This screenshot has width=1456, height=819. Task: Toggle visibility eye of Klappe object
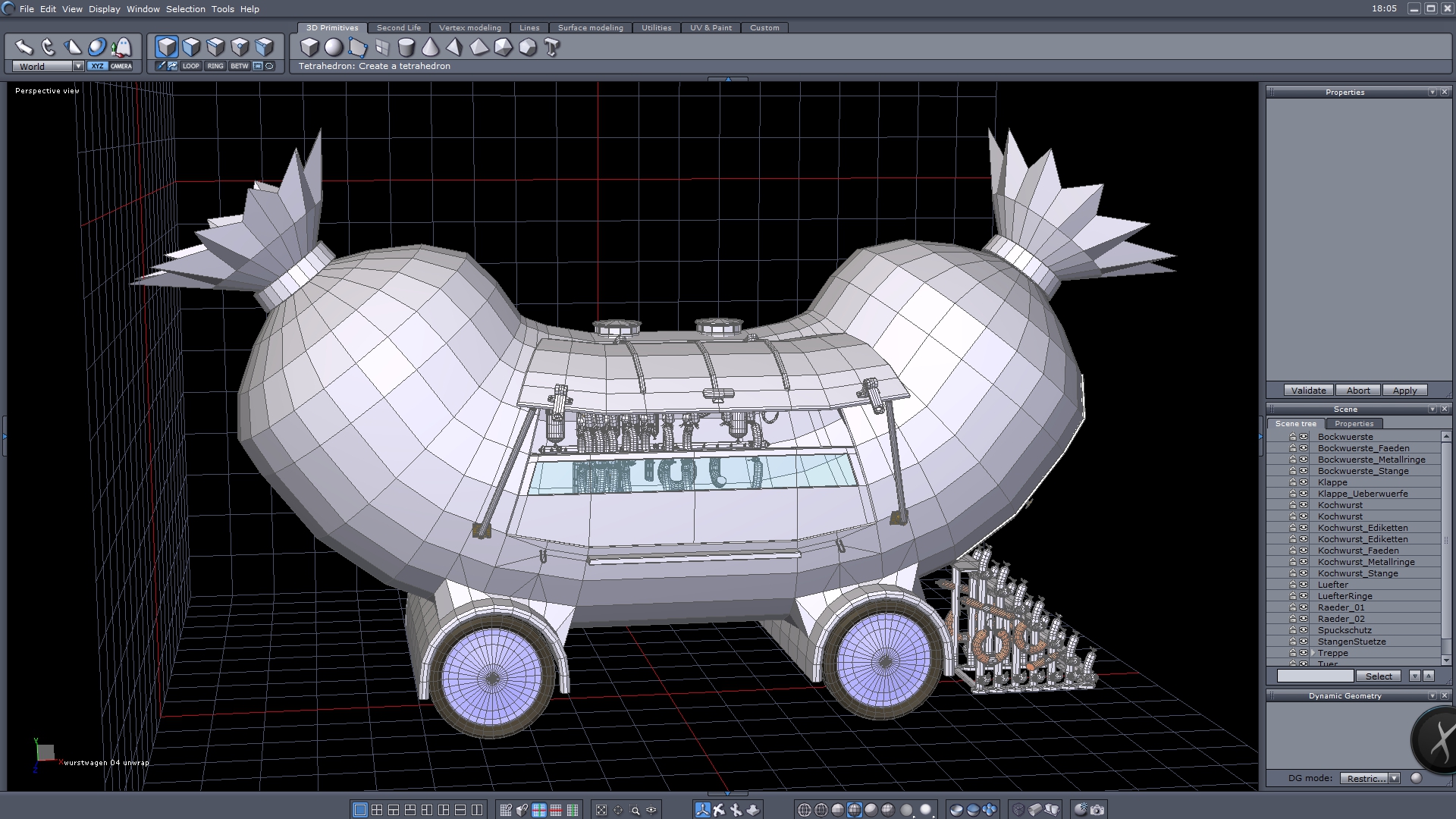[1304, 482]
